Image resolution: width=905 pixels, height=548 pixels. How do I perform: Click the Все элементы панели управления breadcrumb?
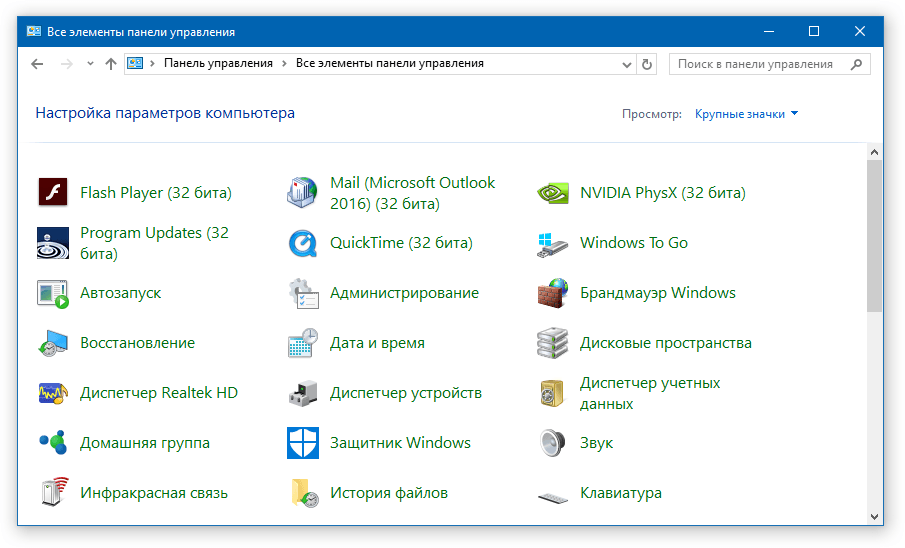click(x=390, y=63)
